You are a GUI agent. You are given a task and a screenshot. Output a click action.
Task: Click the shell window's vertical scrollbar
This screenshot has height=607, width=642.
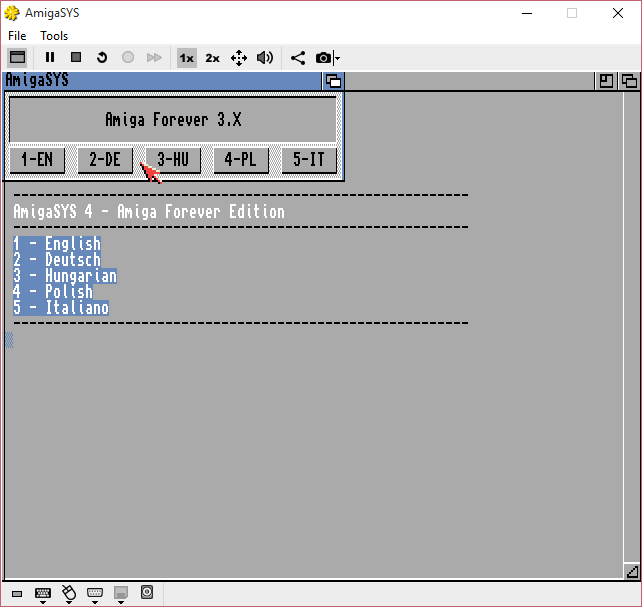tap(631, 327)
